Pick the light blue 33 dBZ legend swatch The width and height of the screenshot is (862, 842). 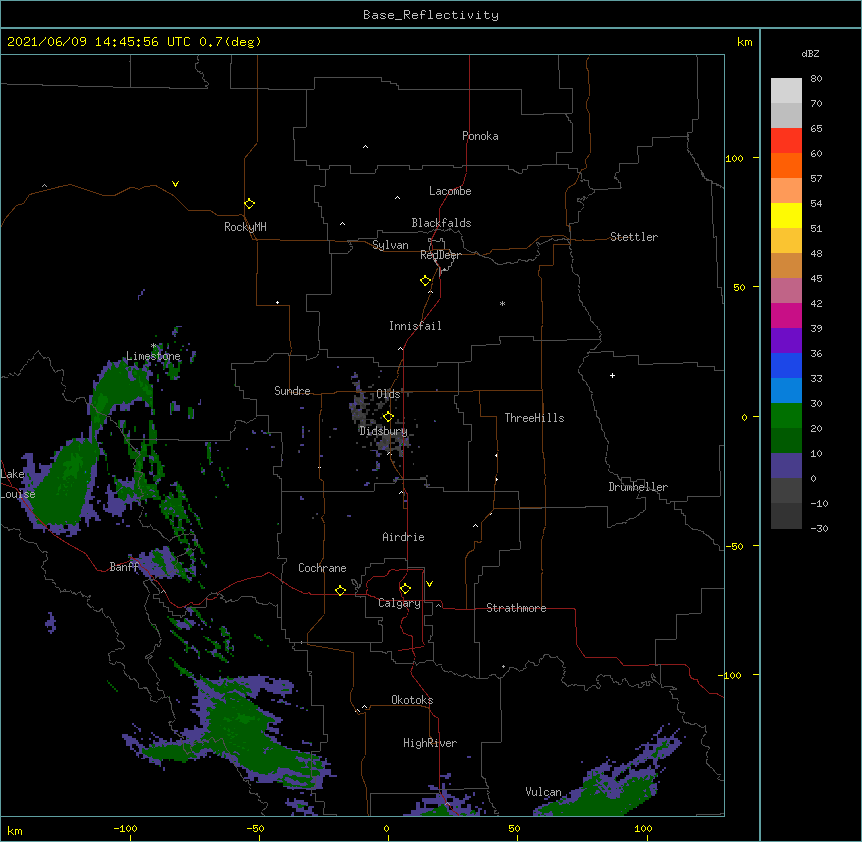click(x=786, y=391)
